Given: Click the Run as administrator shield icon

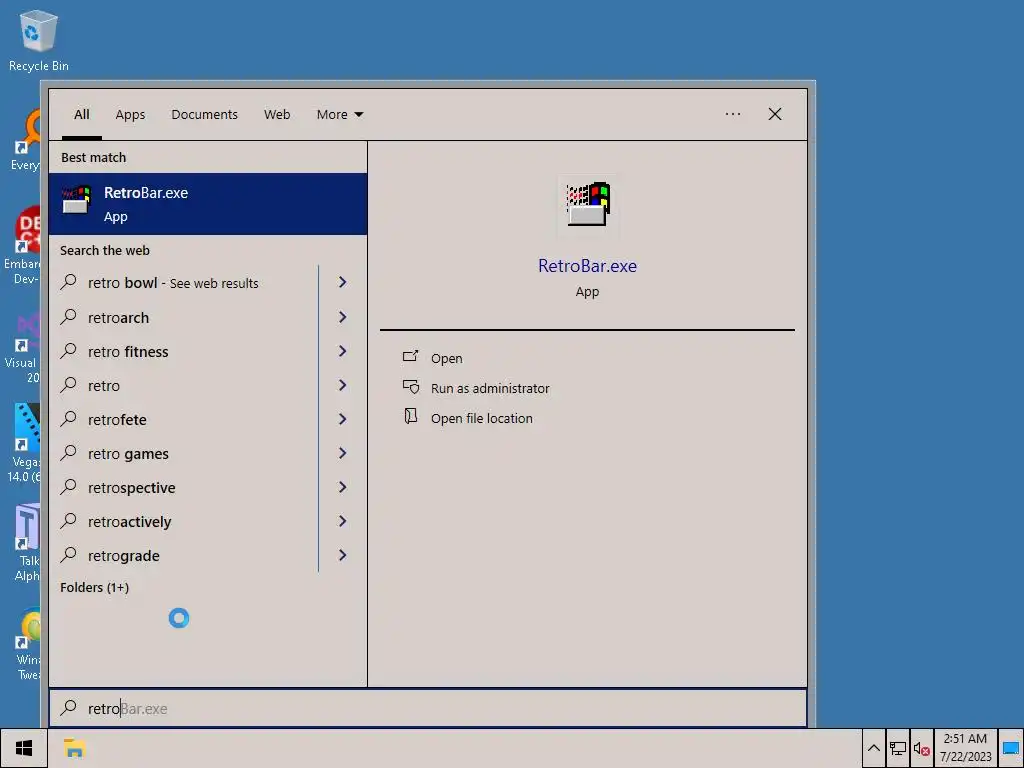Looking at the screenshot, I should pos(411,387).
